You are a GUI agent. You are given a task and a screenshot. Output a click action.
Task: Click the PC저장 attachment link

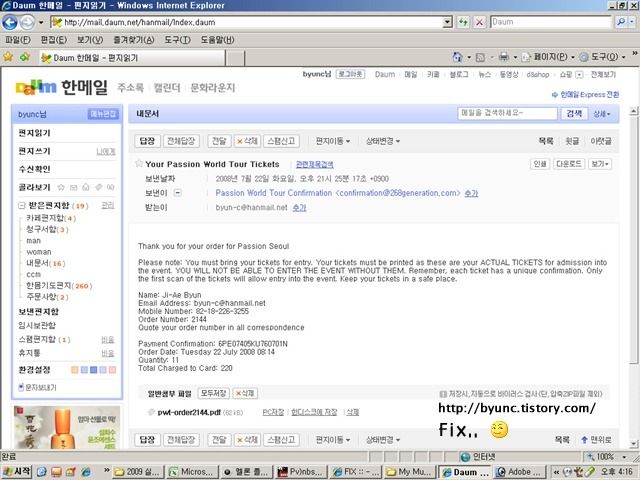[x=273, y=412]
